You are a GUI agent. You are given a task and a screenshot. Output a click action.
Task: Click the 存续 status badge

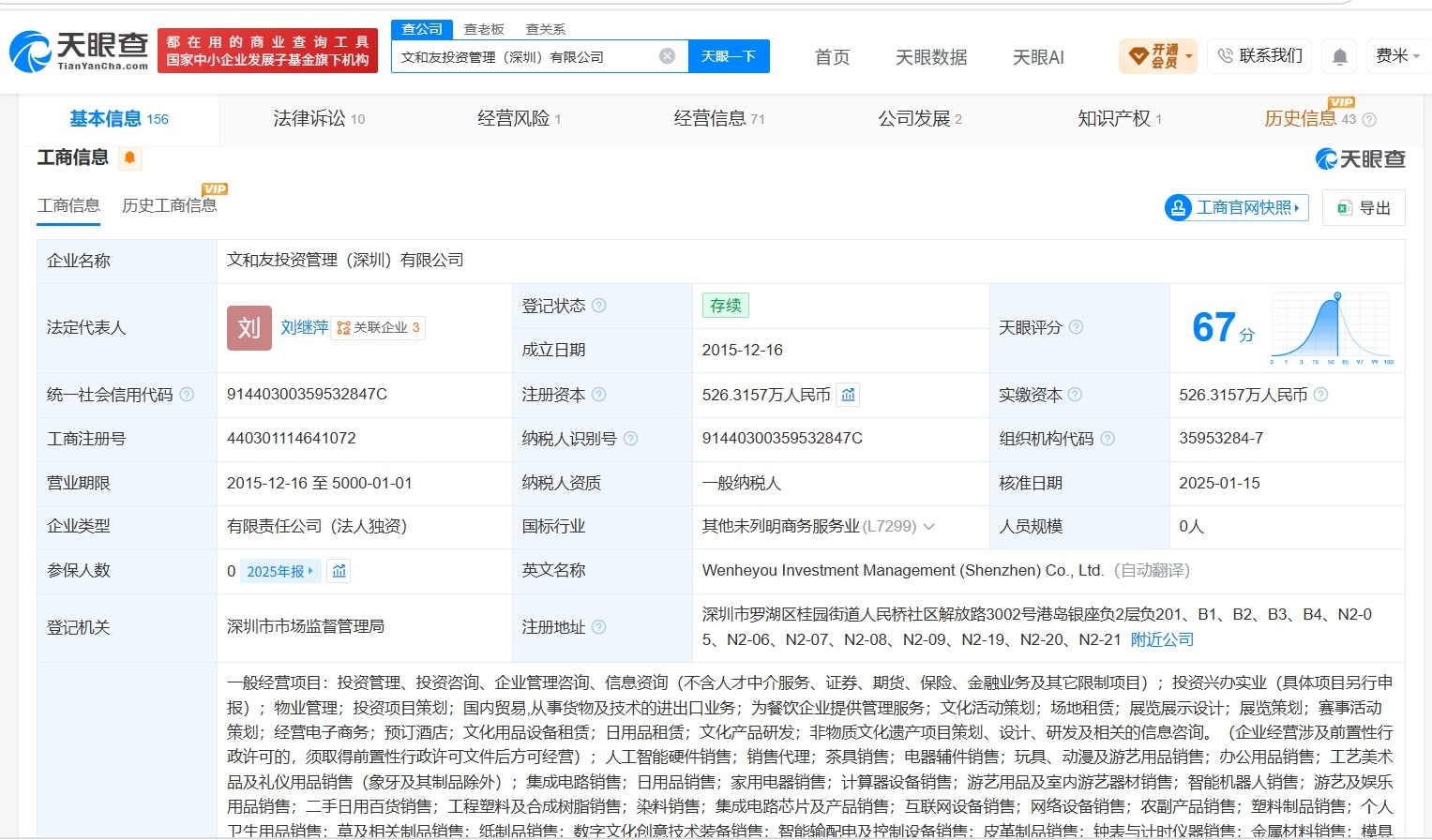click(725, 306)
